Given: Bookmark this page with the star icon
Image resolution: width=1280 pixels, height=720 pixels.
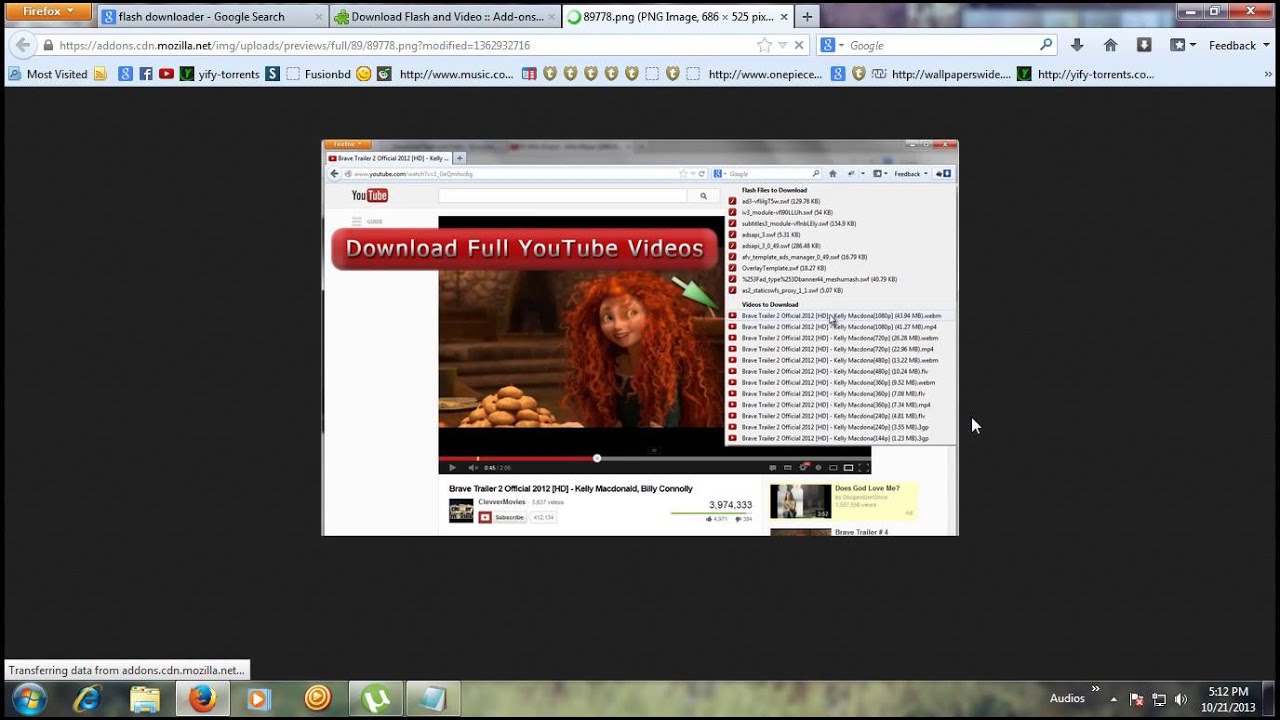Looking at the screenshot, I should 764,46.
